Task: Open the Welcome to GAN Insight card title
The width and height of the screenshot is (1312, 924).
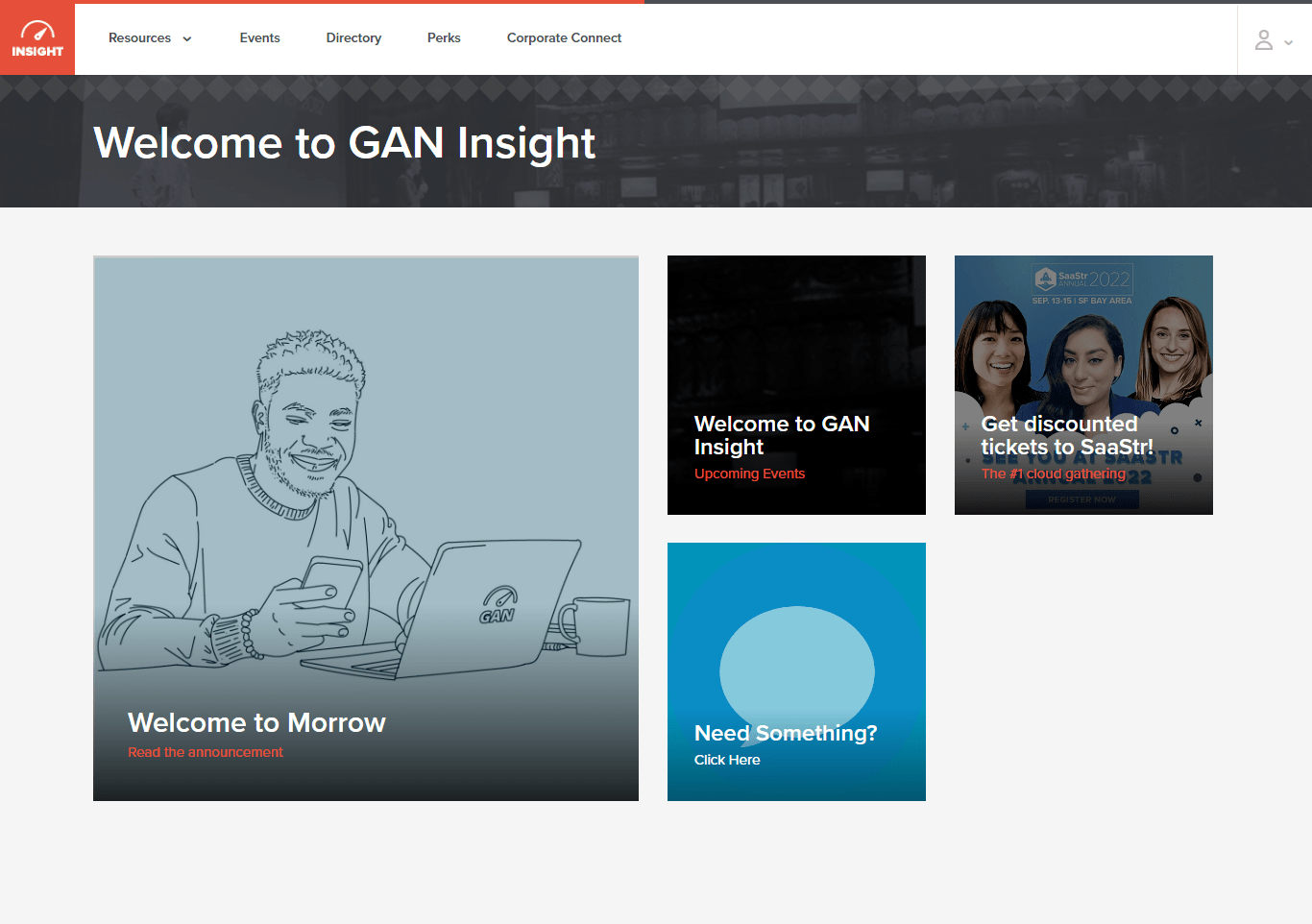Action: pyautogui.click(x=781, y=435)
